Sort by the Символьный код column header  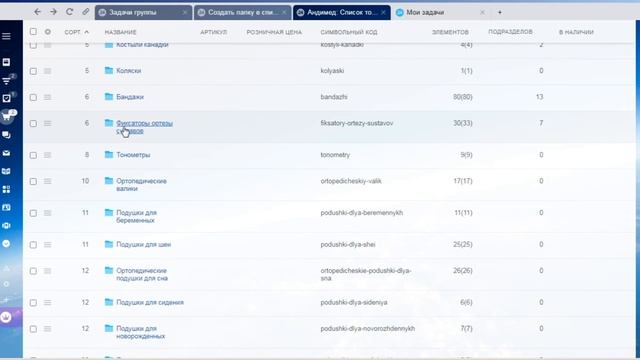click(x=349, y=32)
